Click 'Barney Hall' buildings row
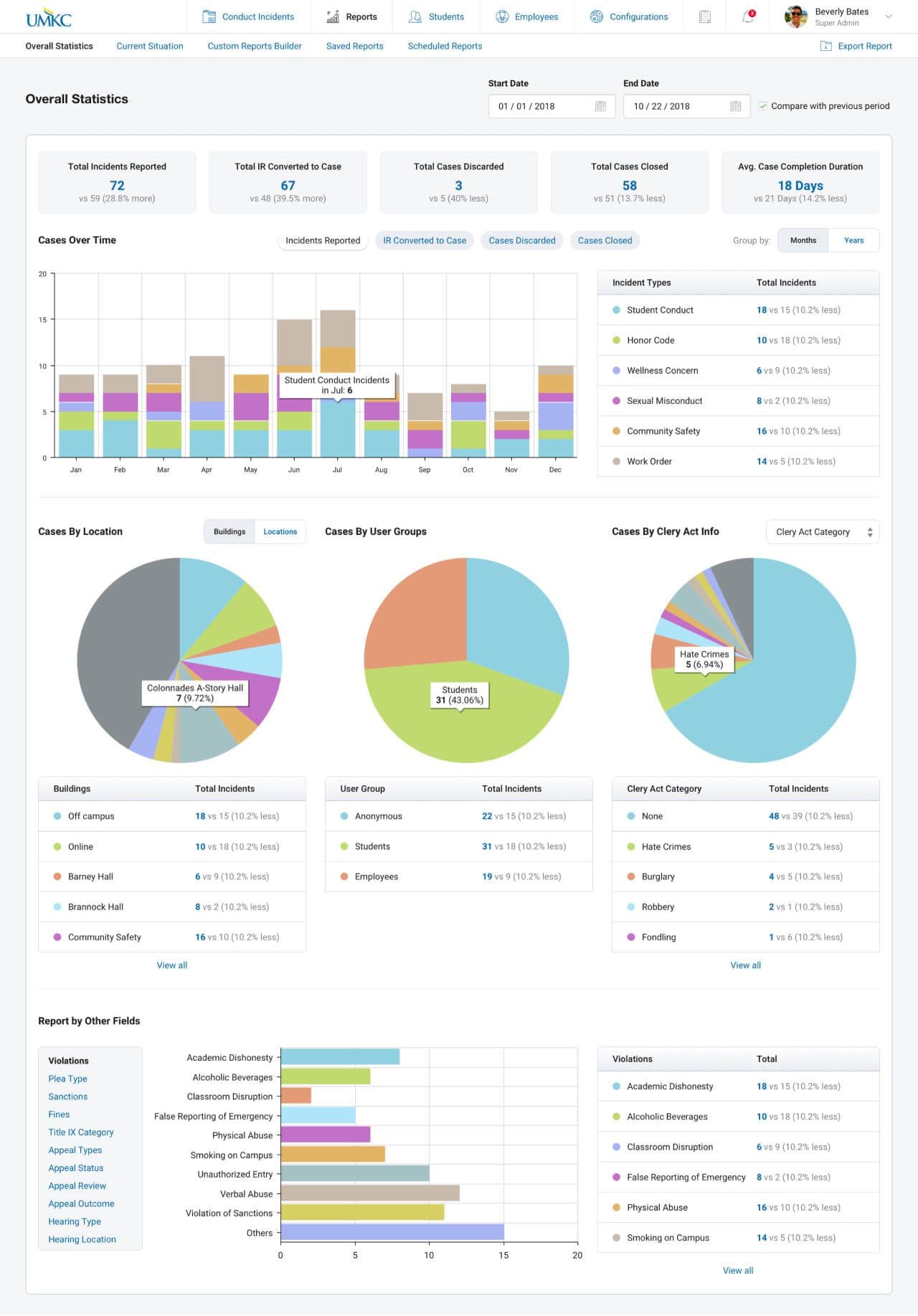This screenshot has height=1316, width=918. [172, 876]
